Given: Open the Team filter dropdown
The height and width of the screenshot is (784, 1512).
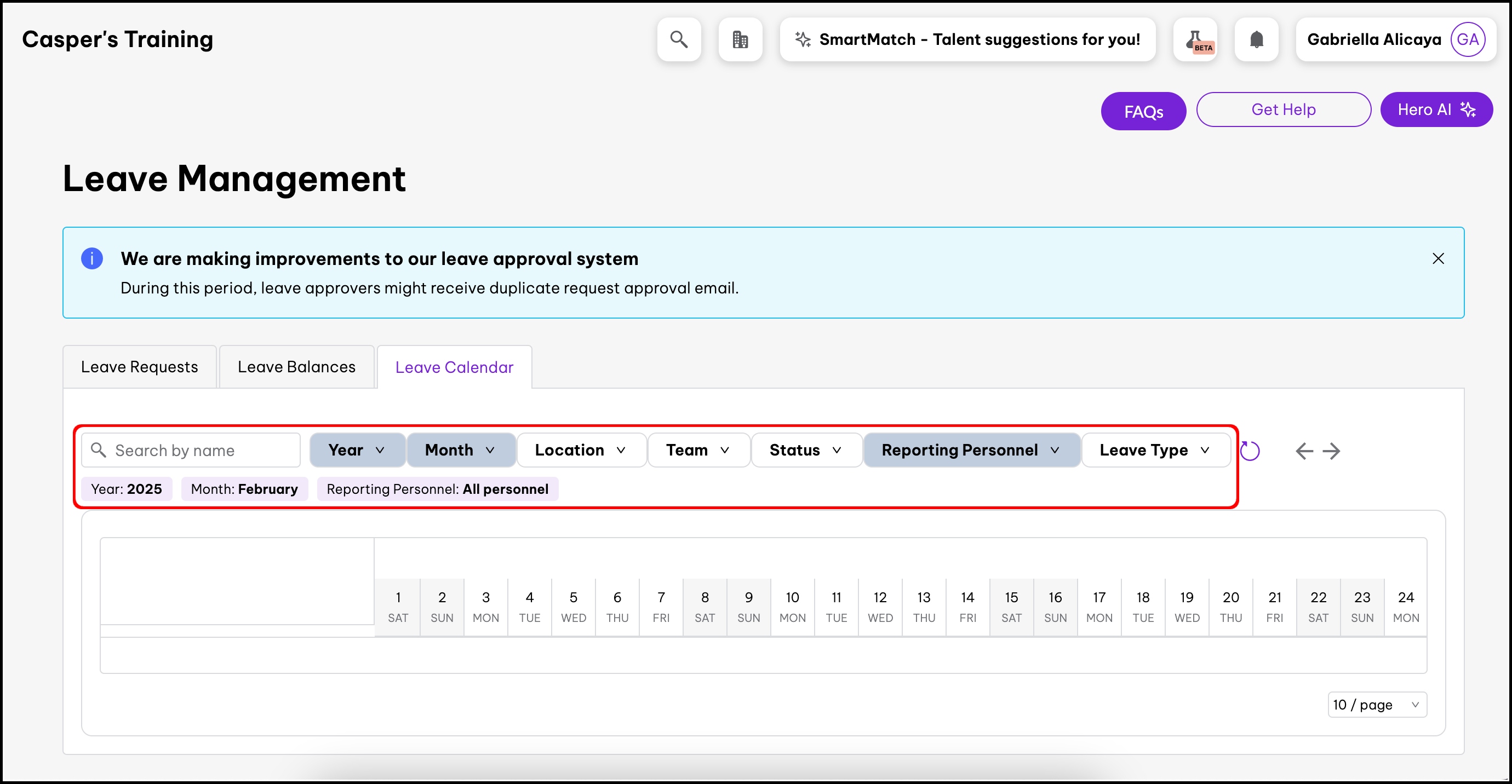Looking at the screenshot, I should tap(698, 451).
